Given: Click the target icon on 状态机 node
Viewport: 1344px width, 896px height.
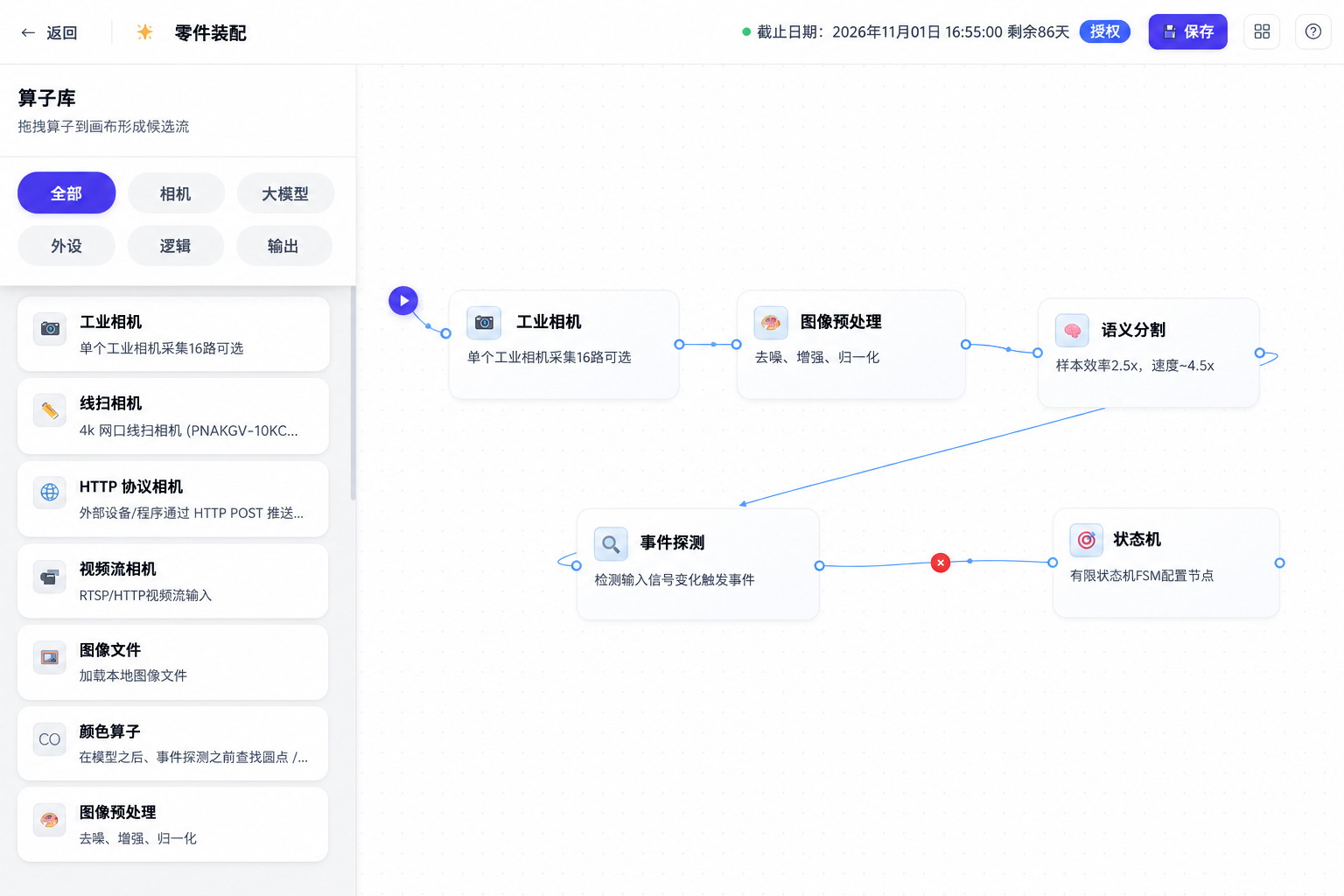Looking at the screenshot, I should (x=1087, y=540).
